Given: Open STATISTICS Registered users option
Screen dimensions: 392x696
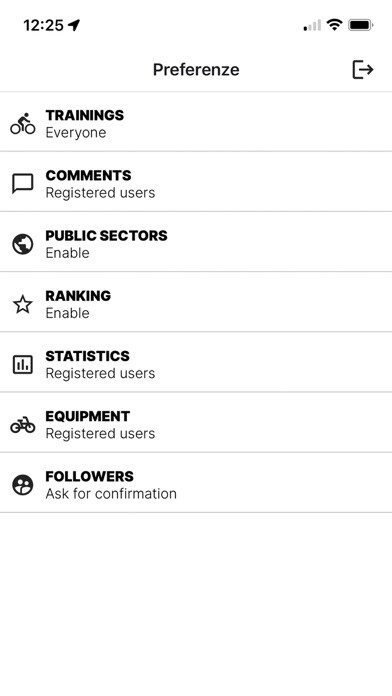Looking at the screenshot, I should (x=196, y=363).
